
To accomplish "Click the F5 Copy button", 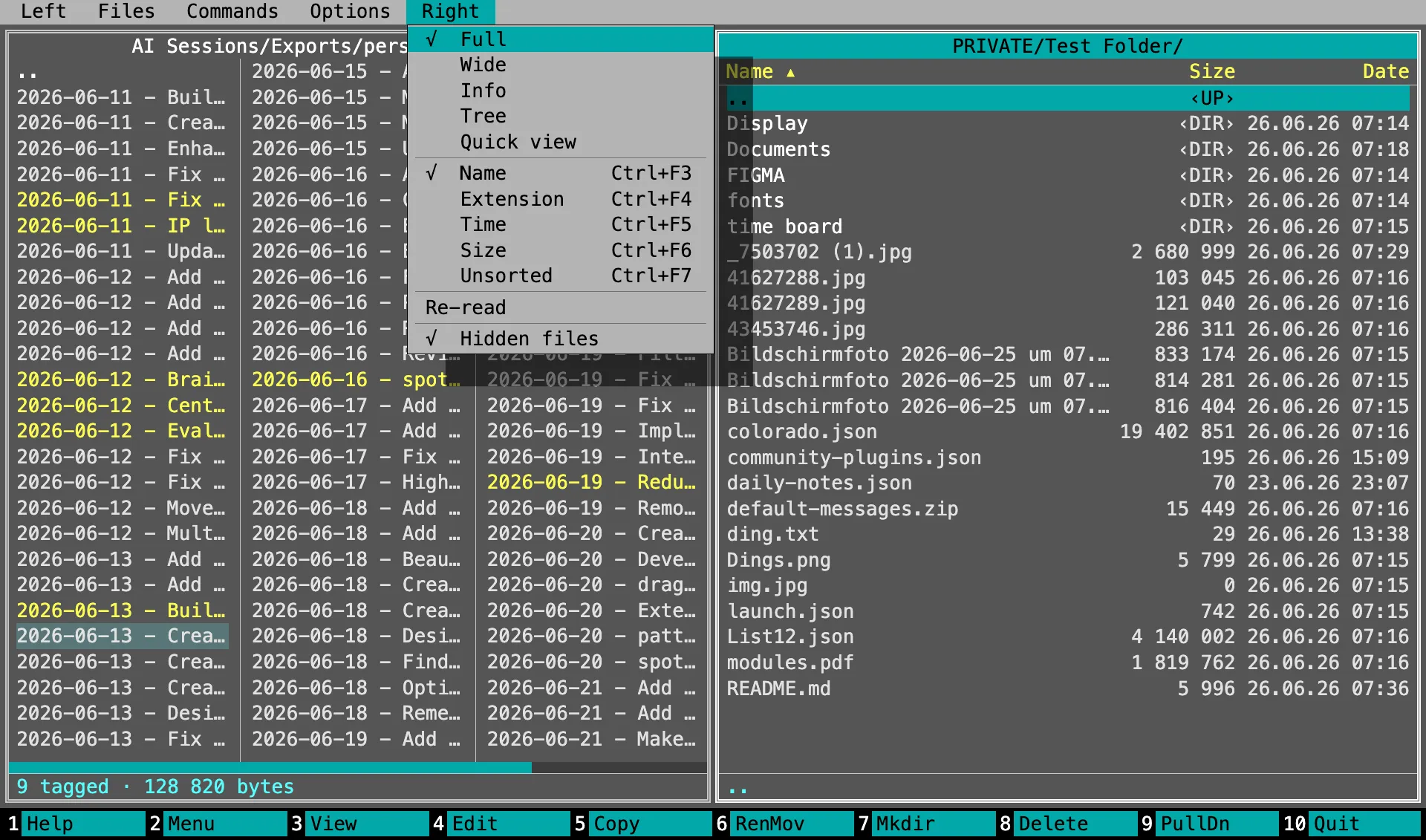I will point(642,824).
